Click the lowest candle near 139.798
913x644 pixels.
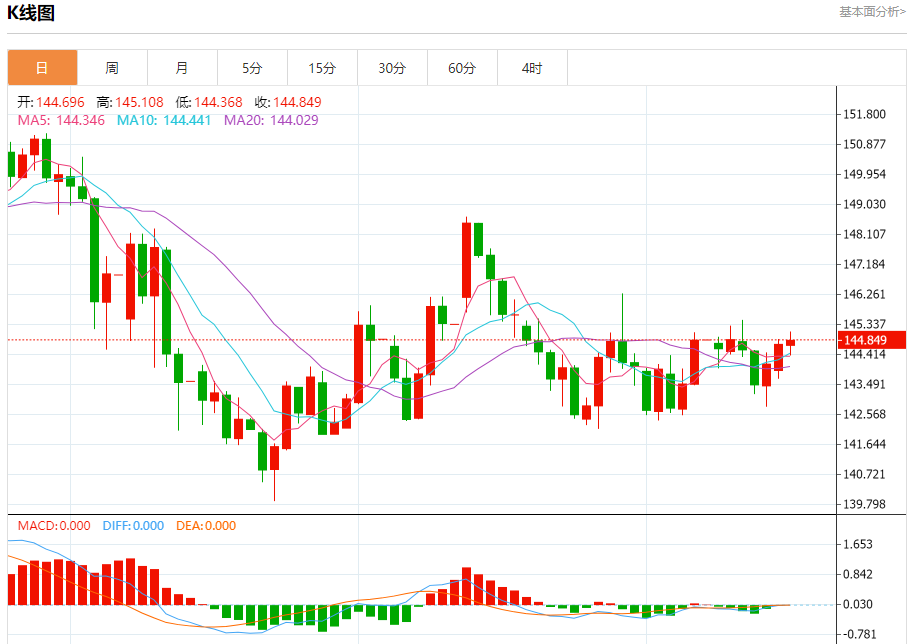pos(274,458)
